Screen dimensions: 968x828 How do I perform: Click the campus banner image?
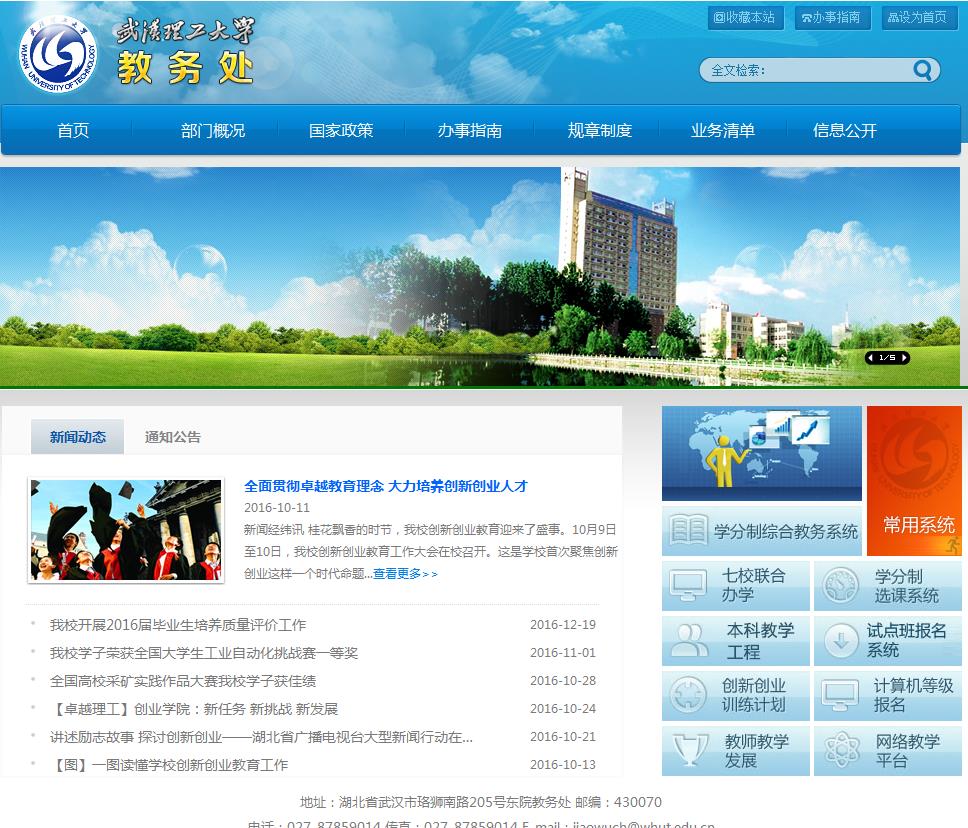[x=480, y=277]
